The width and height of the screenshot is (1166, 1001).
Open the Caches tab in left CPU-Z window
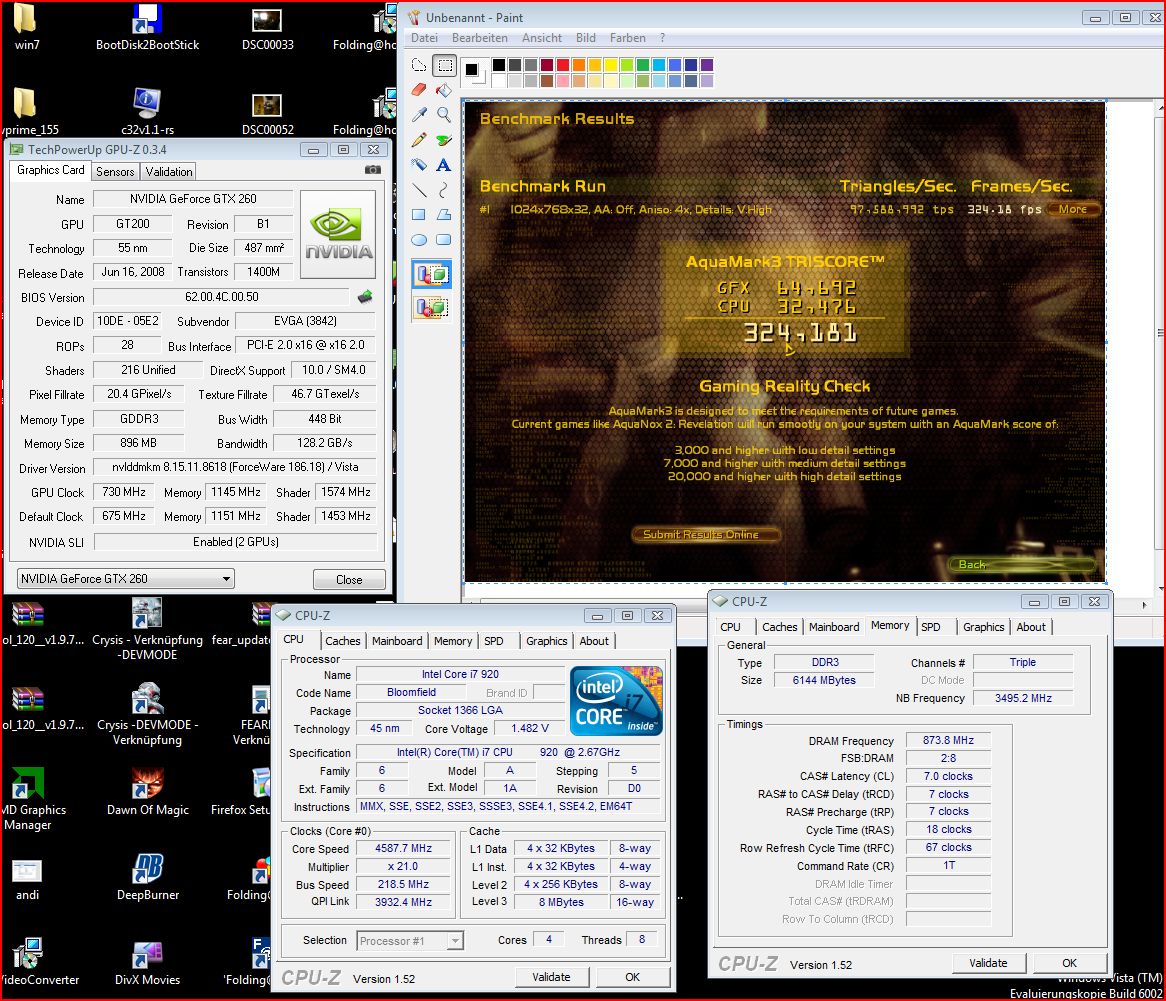point(342,641)
